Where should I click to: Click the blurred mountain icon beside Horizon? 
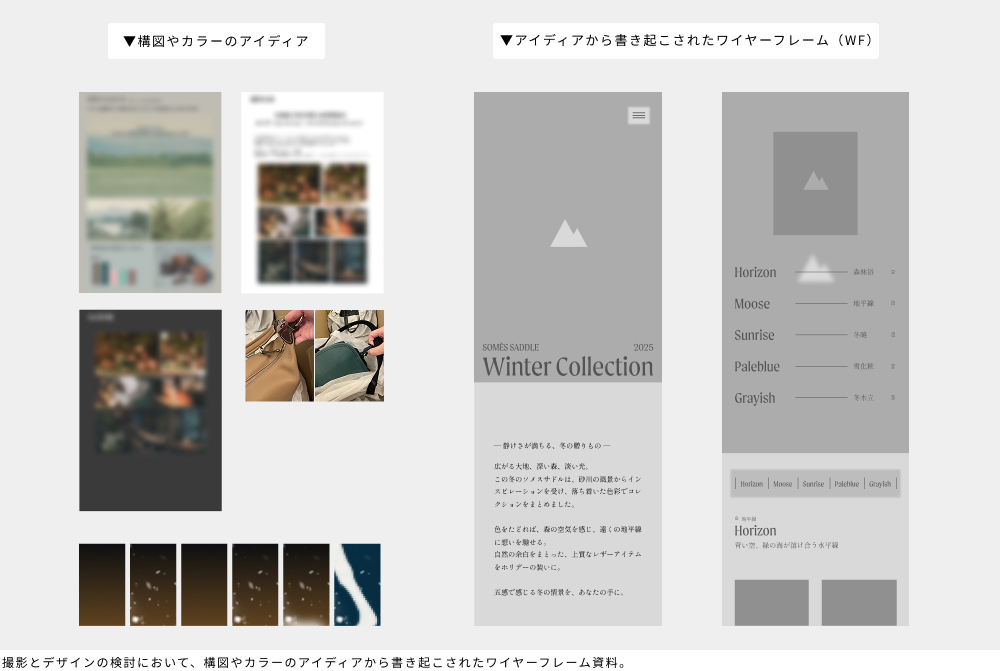[816, 268]
